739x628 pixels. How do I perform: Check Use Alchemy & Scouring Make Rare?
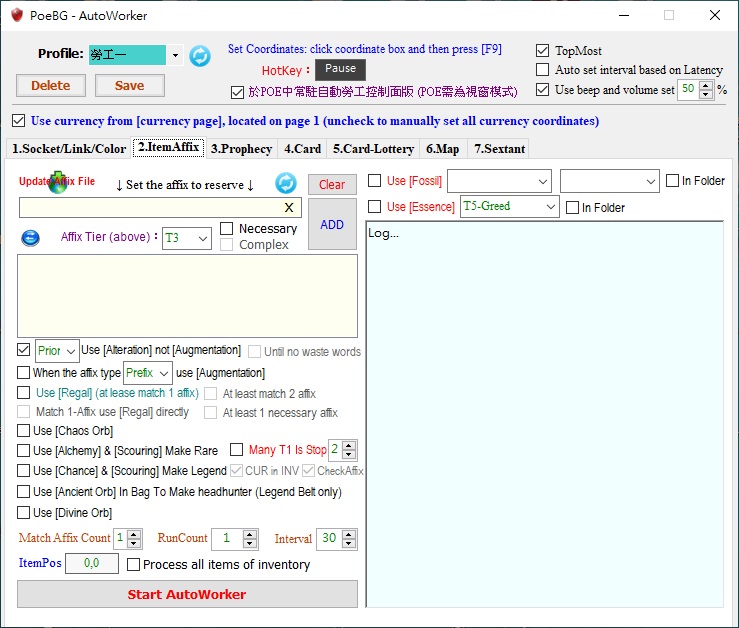pyautogui.click(x=23, y=450)
